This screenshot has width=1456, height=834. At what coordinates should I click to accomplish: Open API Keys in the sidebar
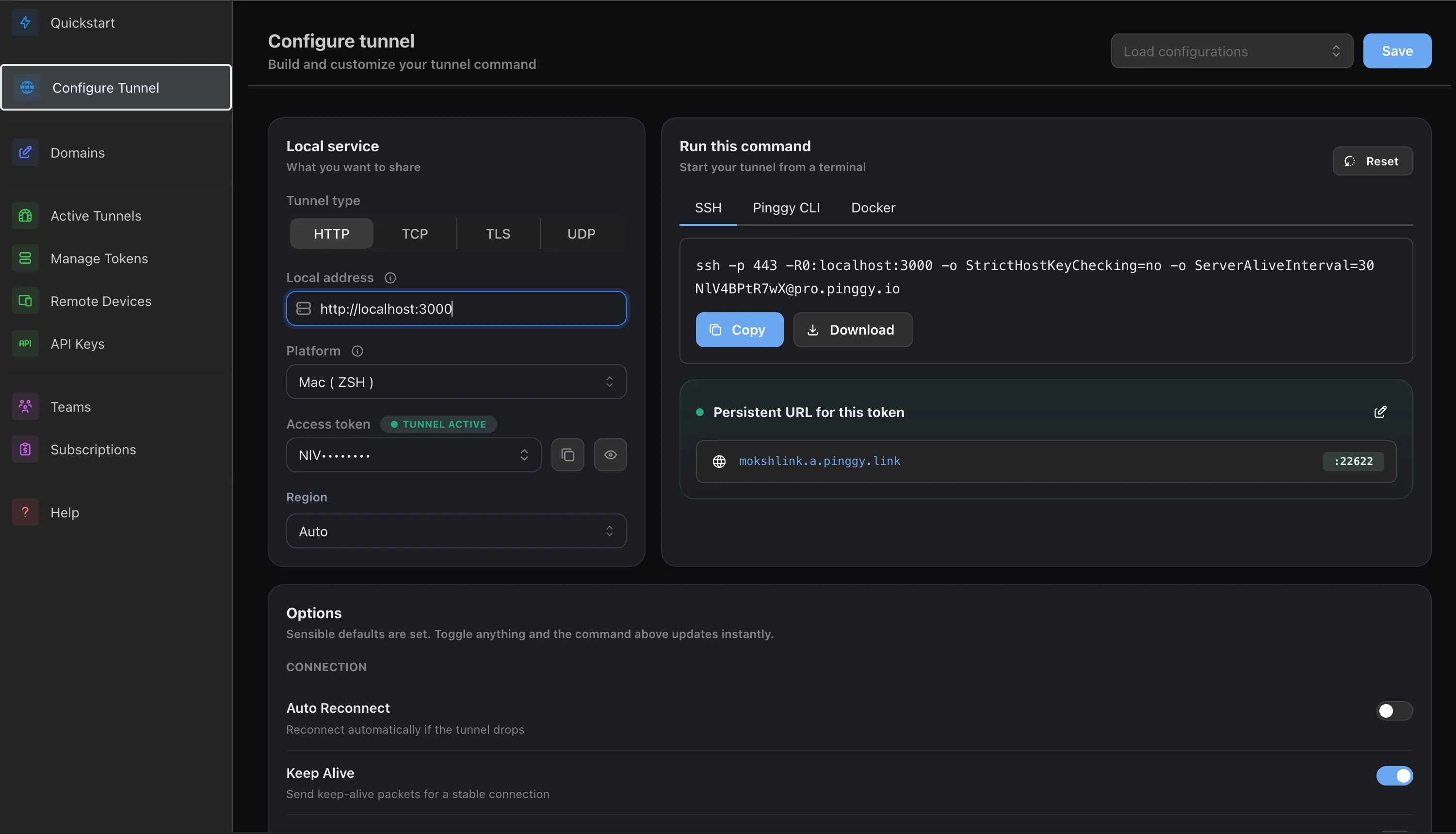[116, 344]
